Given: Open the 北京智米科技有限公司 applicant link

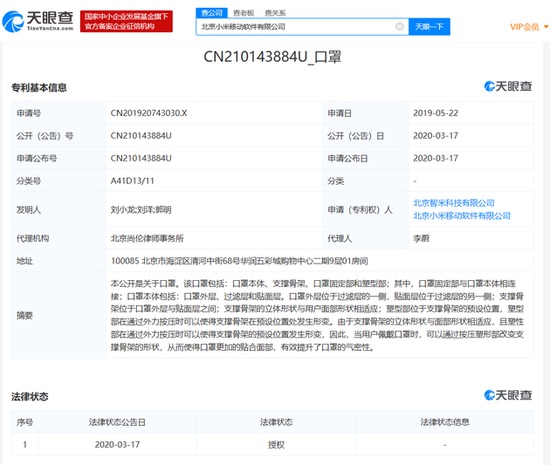Looking at the screenshot, I should point(454,203).
